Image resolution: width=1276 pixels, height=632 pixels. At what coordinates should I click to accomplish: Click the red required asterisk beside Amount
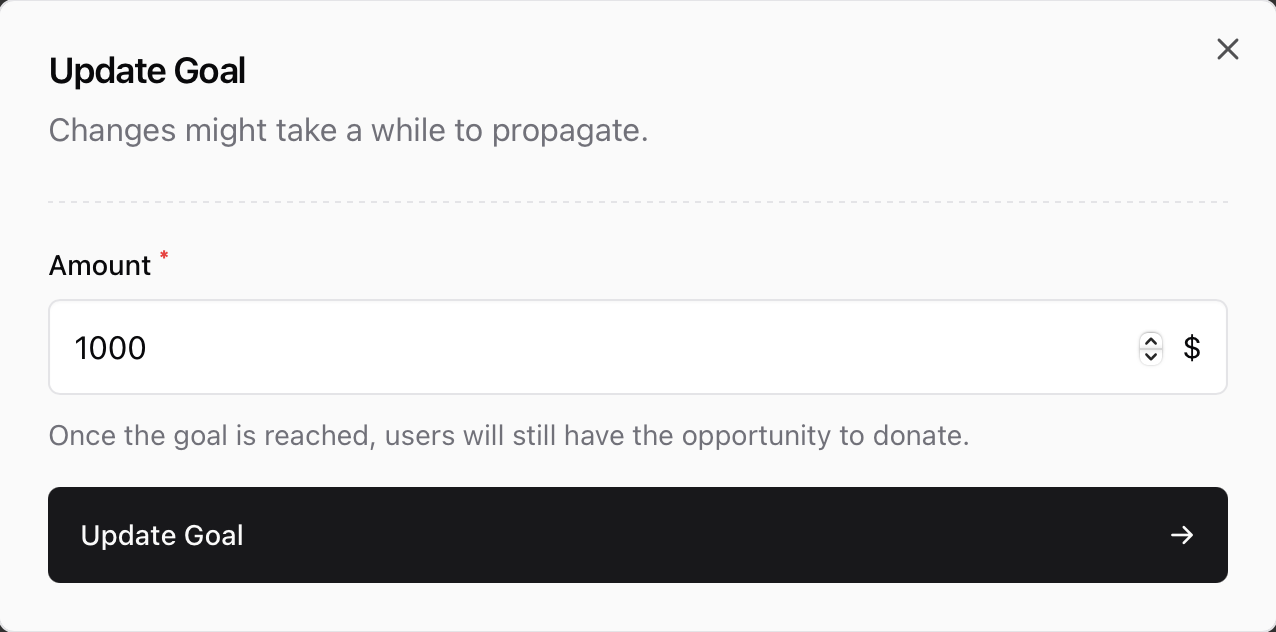pyautogui.click(x=163, y=258)
